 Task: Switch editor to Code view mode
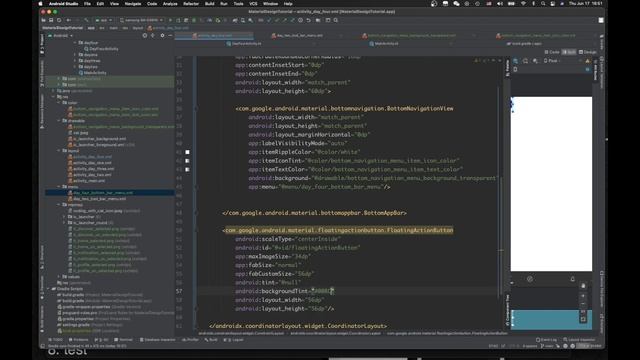tap(552, 52)
